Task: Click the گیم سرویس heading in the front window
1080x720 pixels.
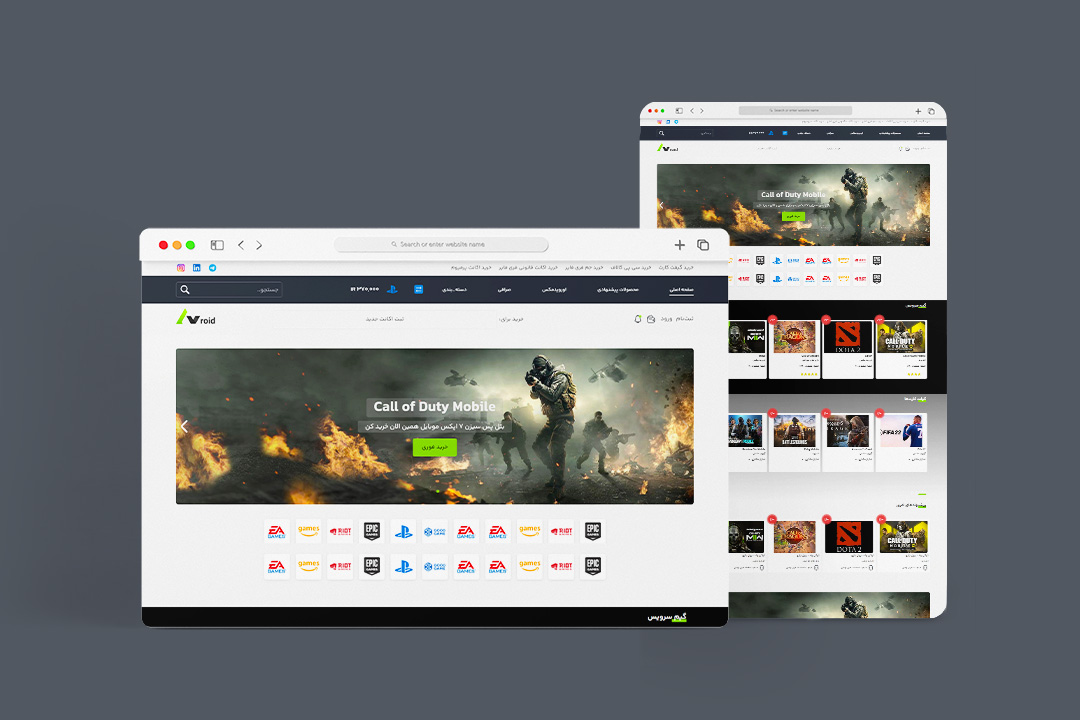Action: (x=667, y=617)
